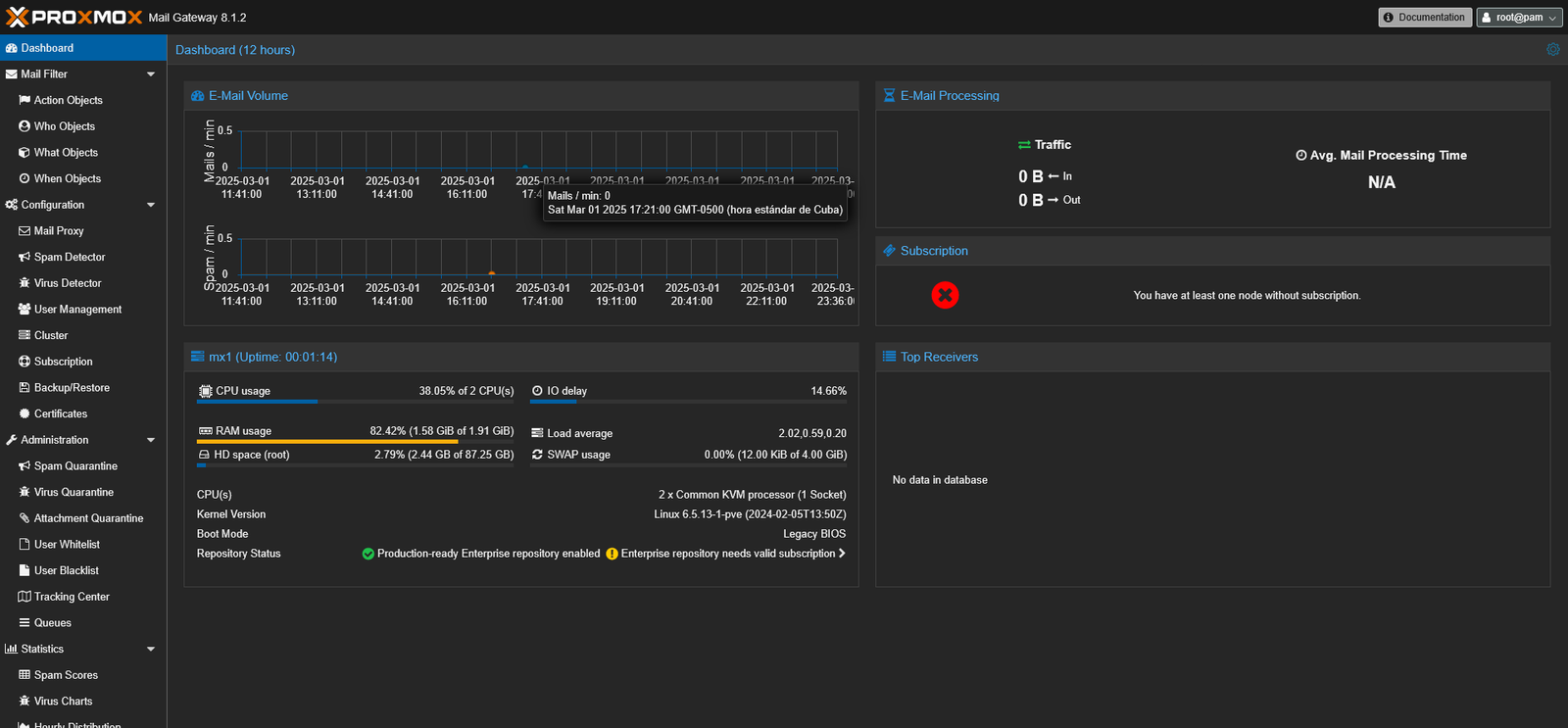This screenshot has height=728, width=1568.
Task: Click the CPU usage progress bar
Action: [x=356, y=402]
